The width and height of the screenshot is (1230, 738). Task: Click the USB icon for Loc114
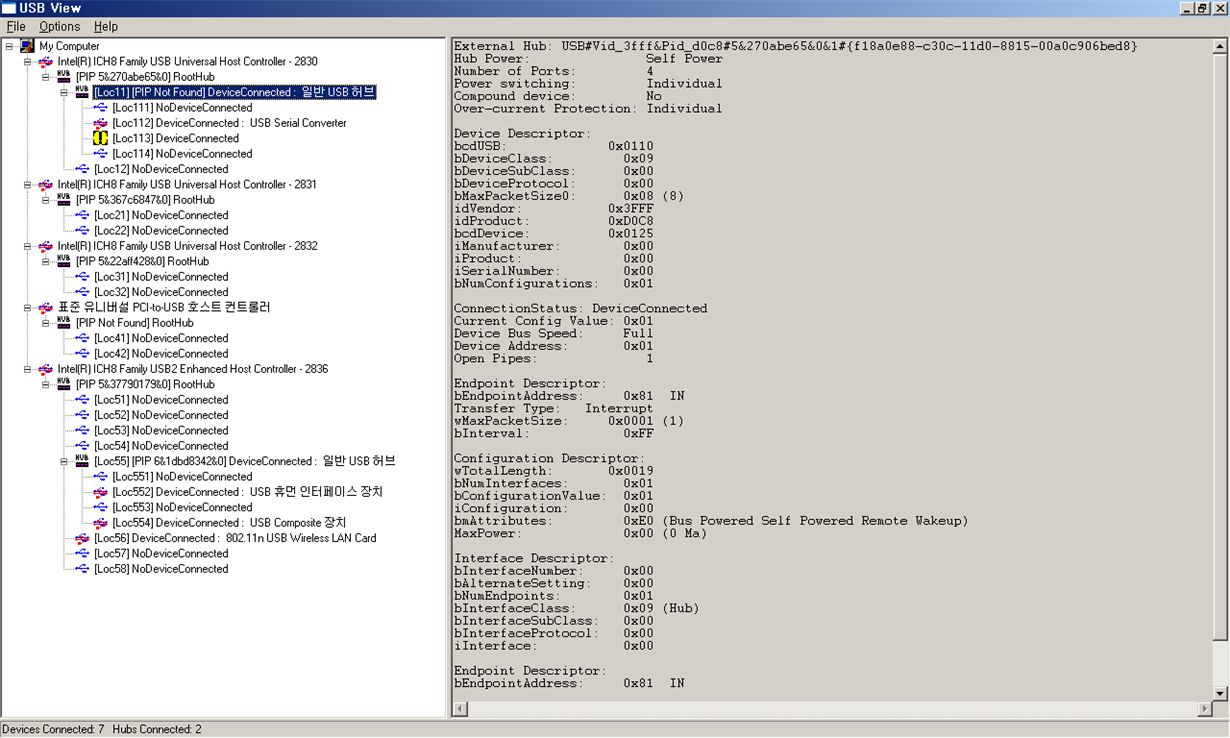tap(100, 154)
